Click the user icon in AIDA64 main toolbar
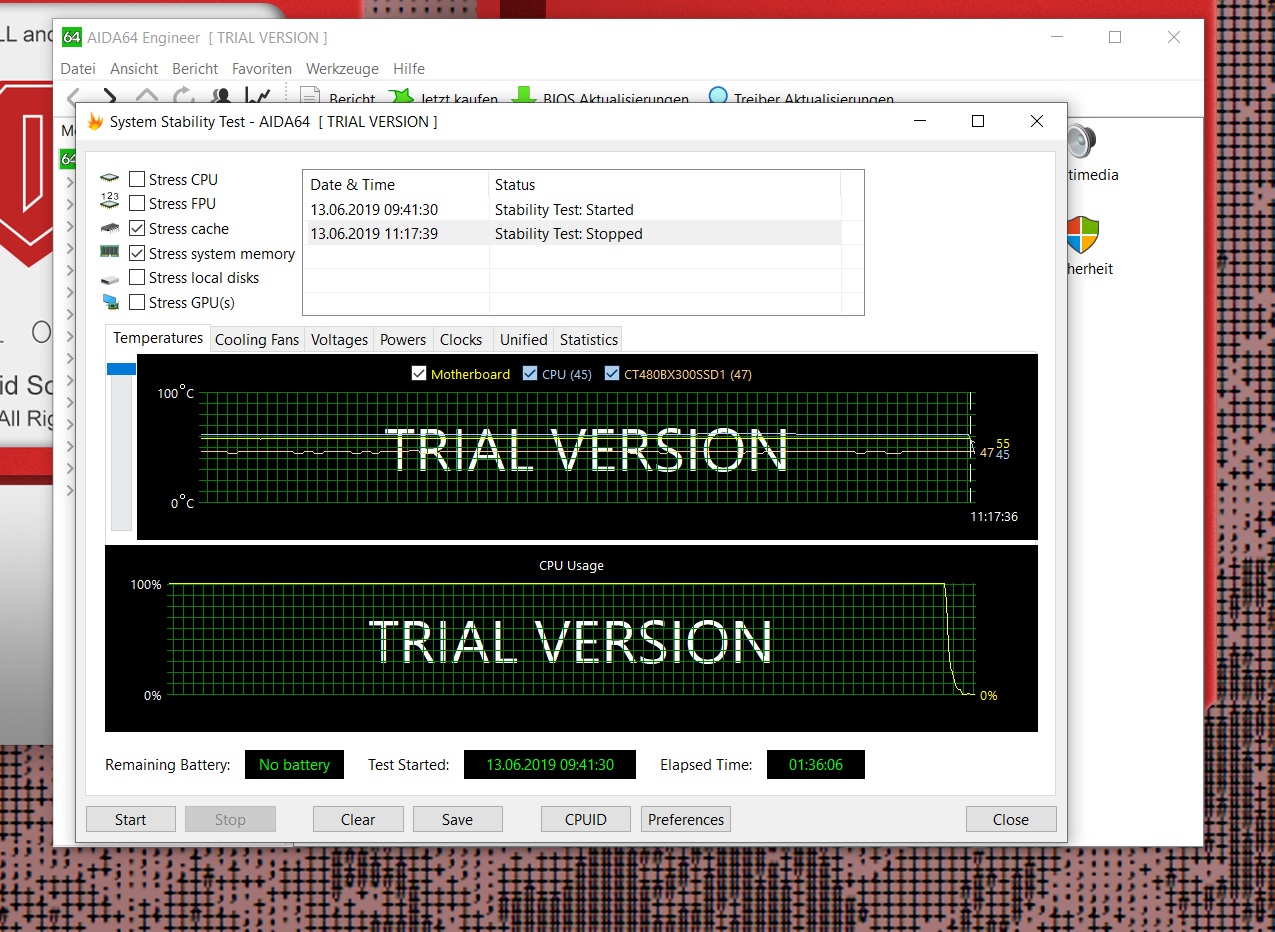 click(221, 97)
